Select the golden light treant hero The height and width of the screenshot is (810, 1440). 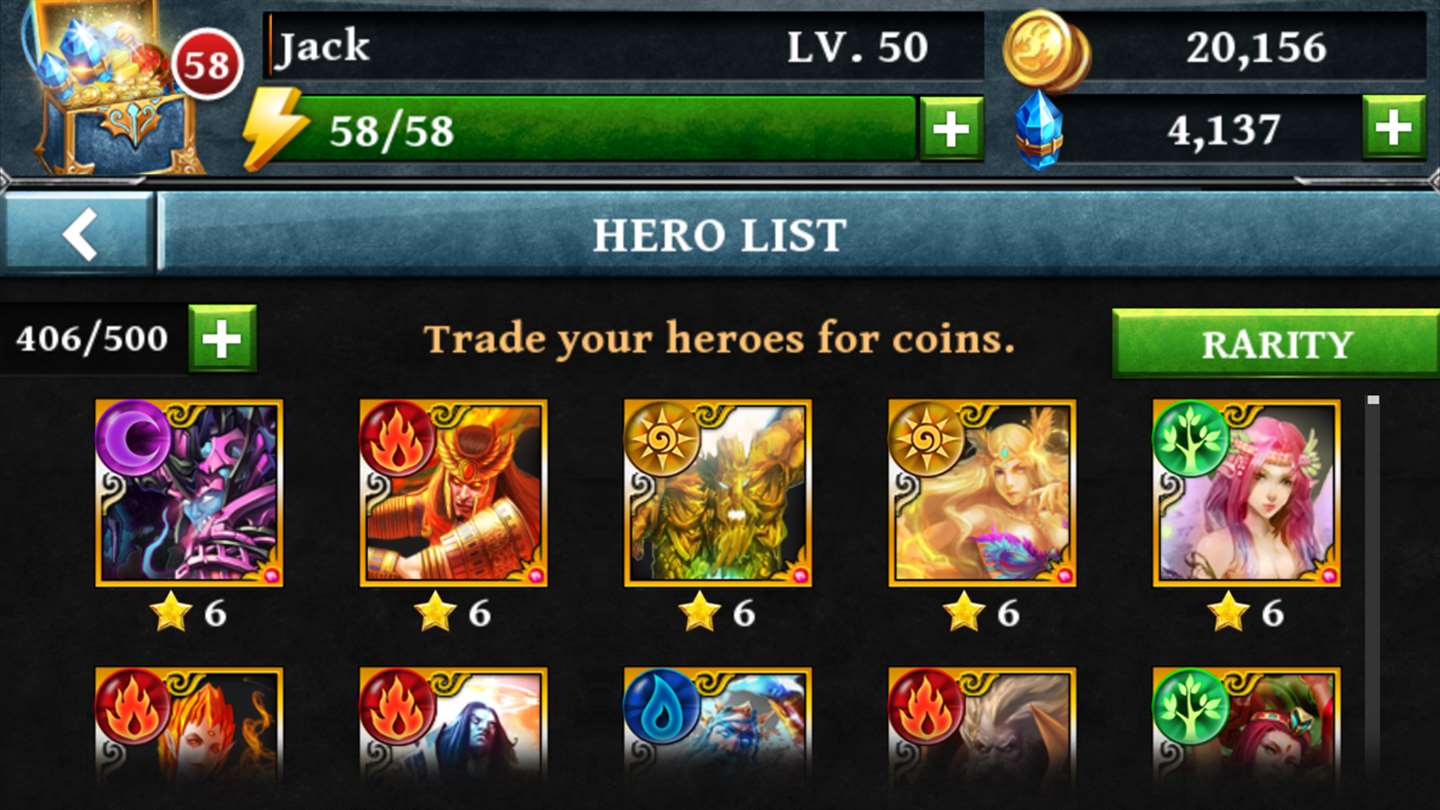click(x=718, y=493)
